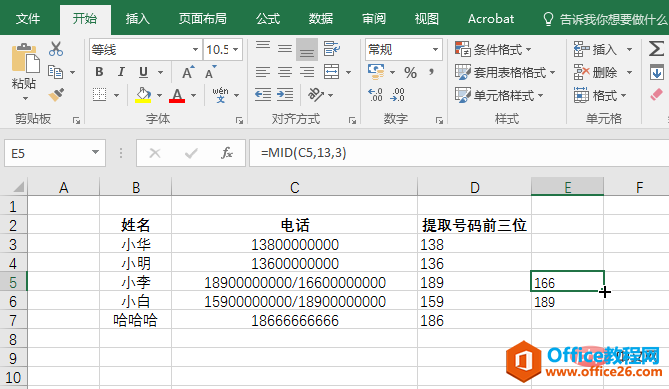Click the fx insert function button
Screen dimensions: 669x389
coord(227,153)
